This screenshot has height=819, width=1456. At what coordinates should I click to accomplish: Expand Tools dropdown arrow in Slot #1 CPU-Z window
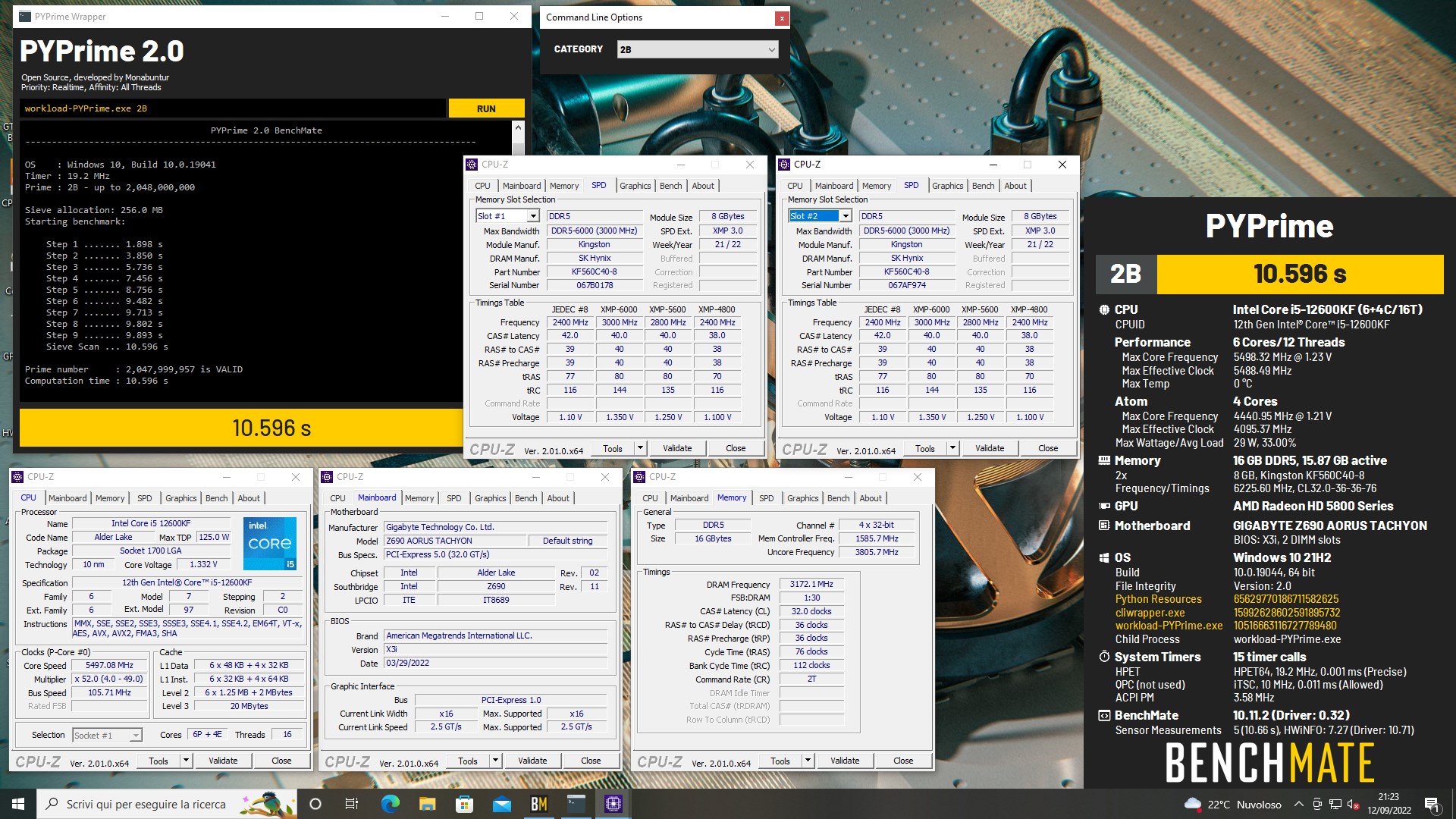[x=640, y=448]
